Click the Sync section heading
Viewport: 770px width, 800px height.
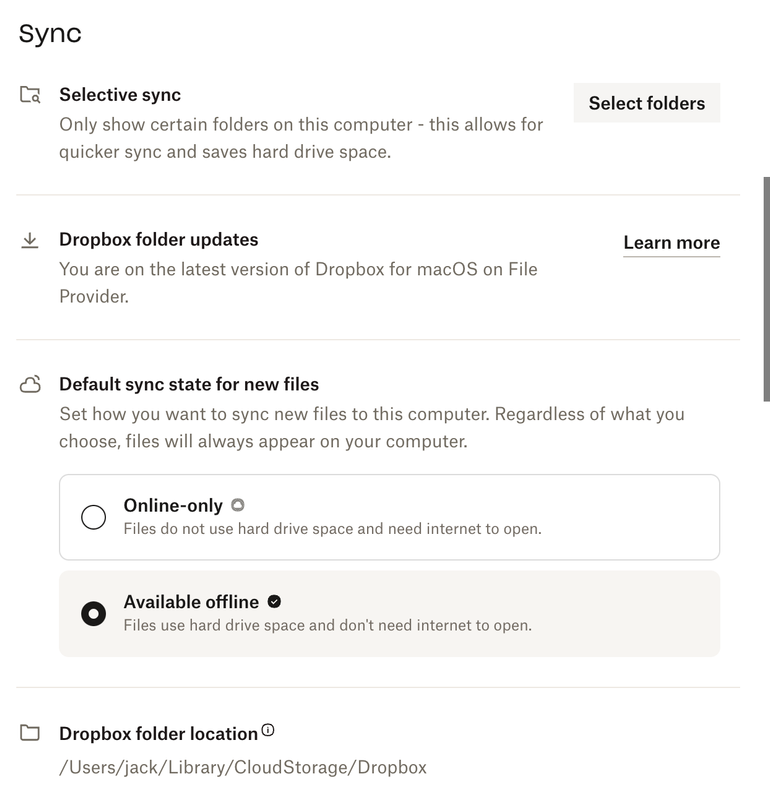(x=50, y=33)
